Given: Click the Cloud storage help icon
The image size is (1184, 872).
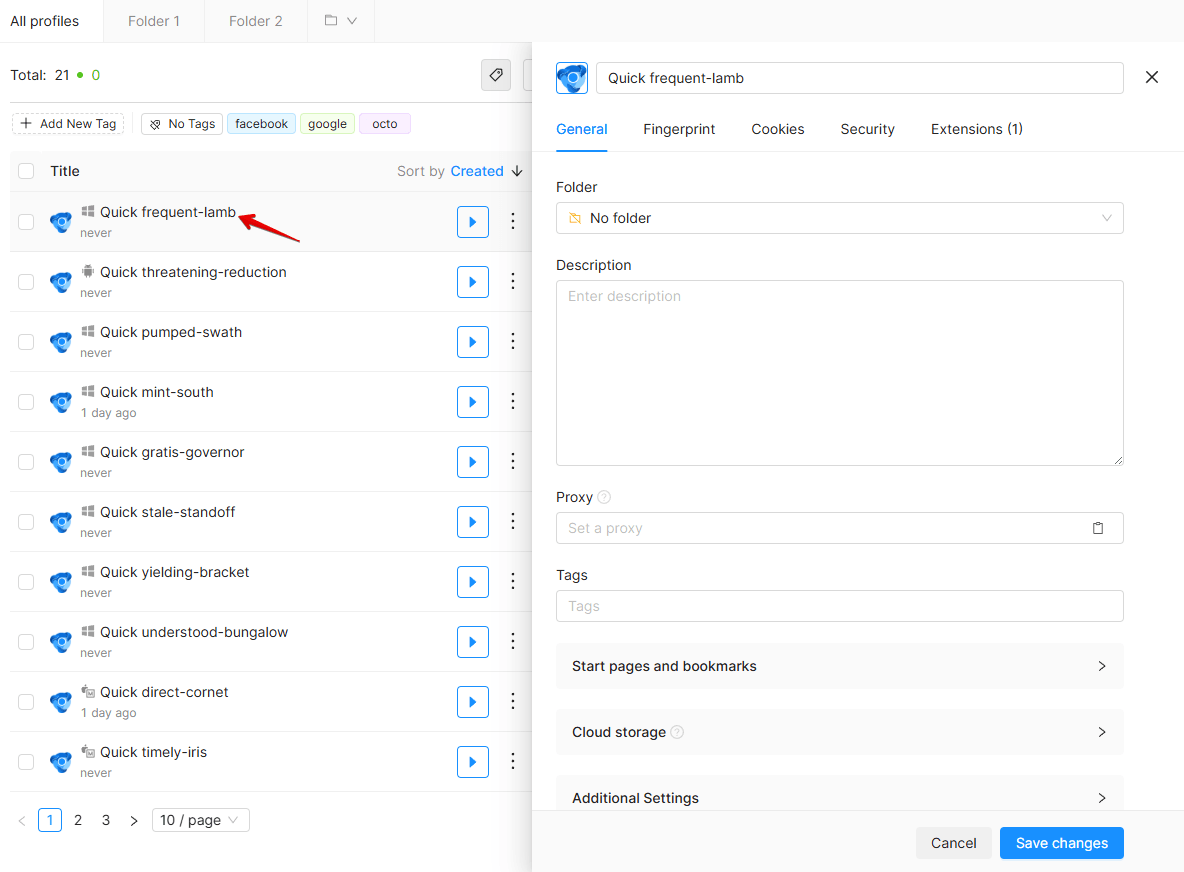Looking at the screenshot, I should [677, 732].
